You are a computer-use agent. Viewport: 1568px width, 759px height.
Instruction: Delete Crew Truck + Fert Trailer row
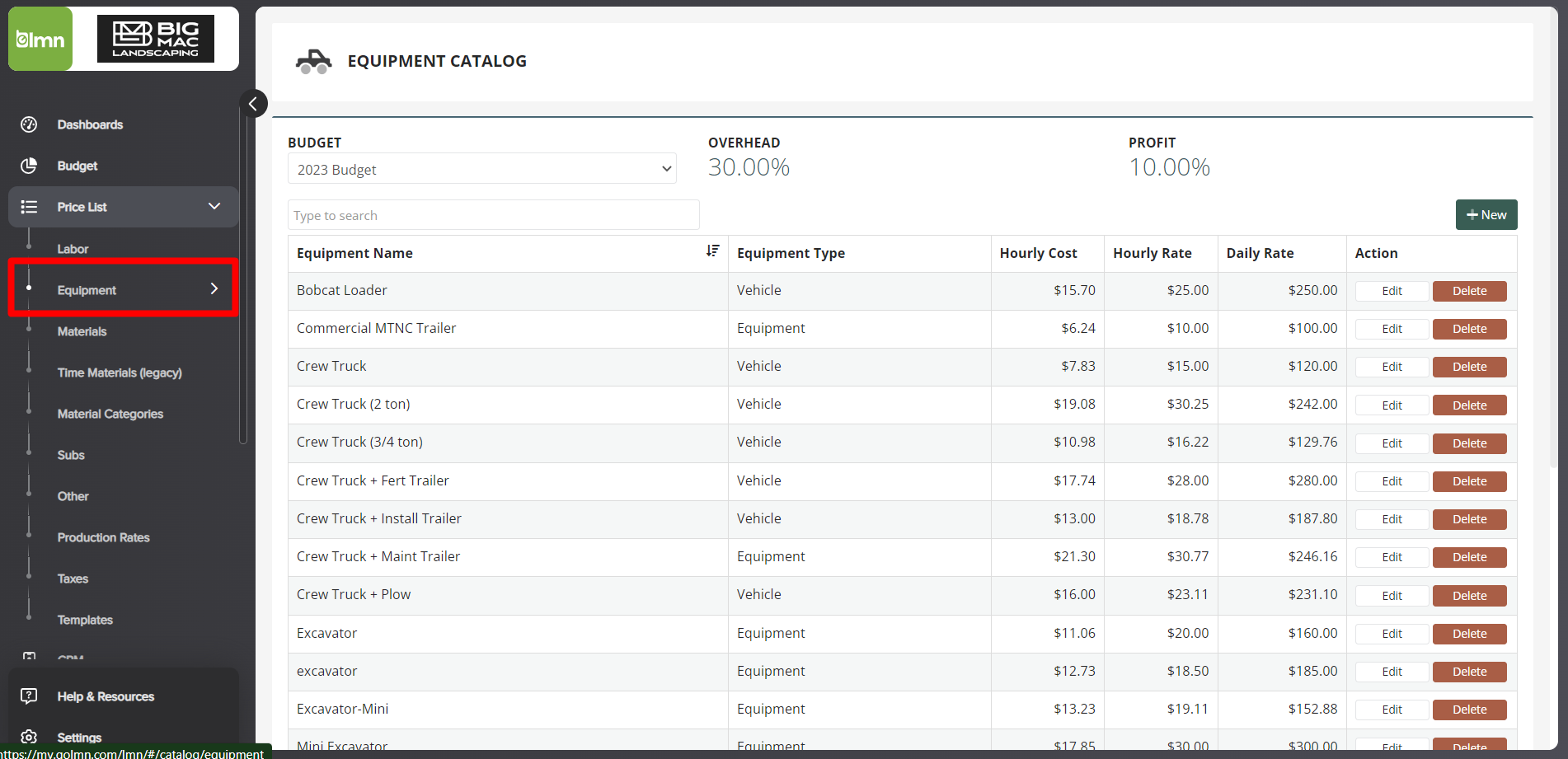pos(1469,481)
